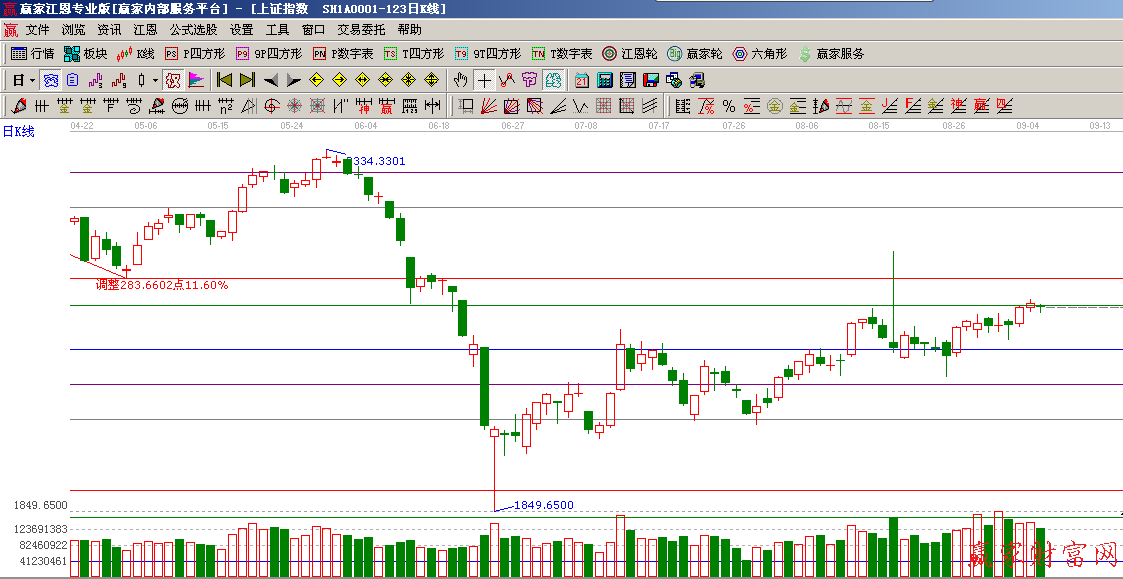Image resolution: width=1123 pixels, height=579 pixels.
Task: Open the candlestick style dropdown arrow
Action: click(155, 80)
